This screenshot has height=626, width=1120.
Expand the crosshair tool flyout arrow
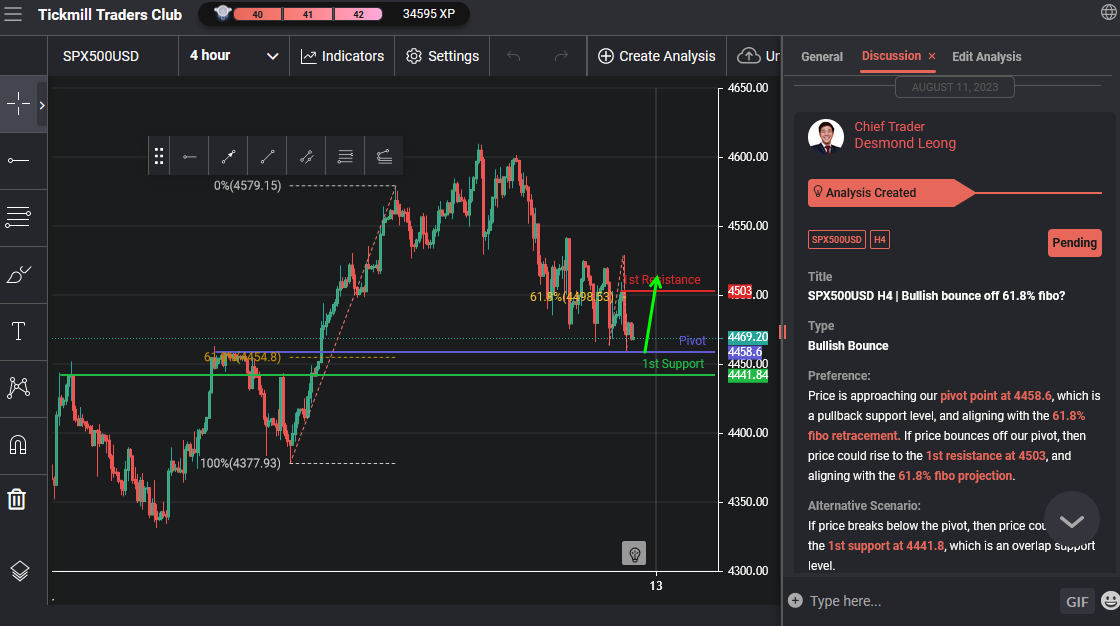pos(42,105)
